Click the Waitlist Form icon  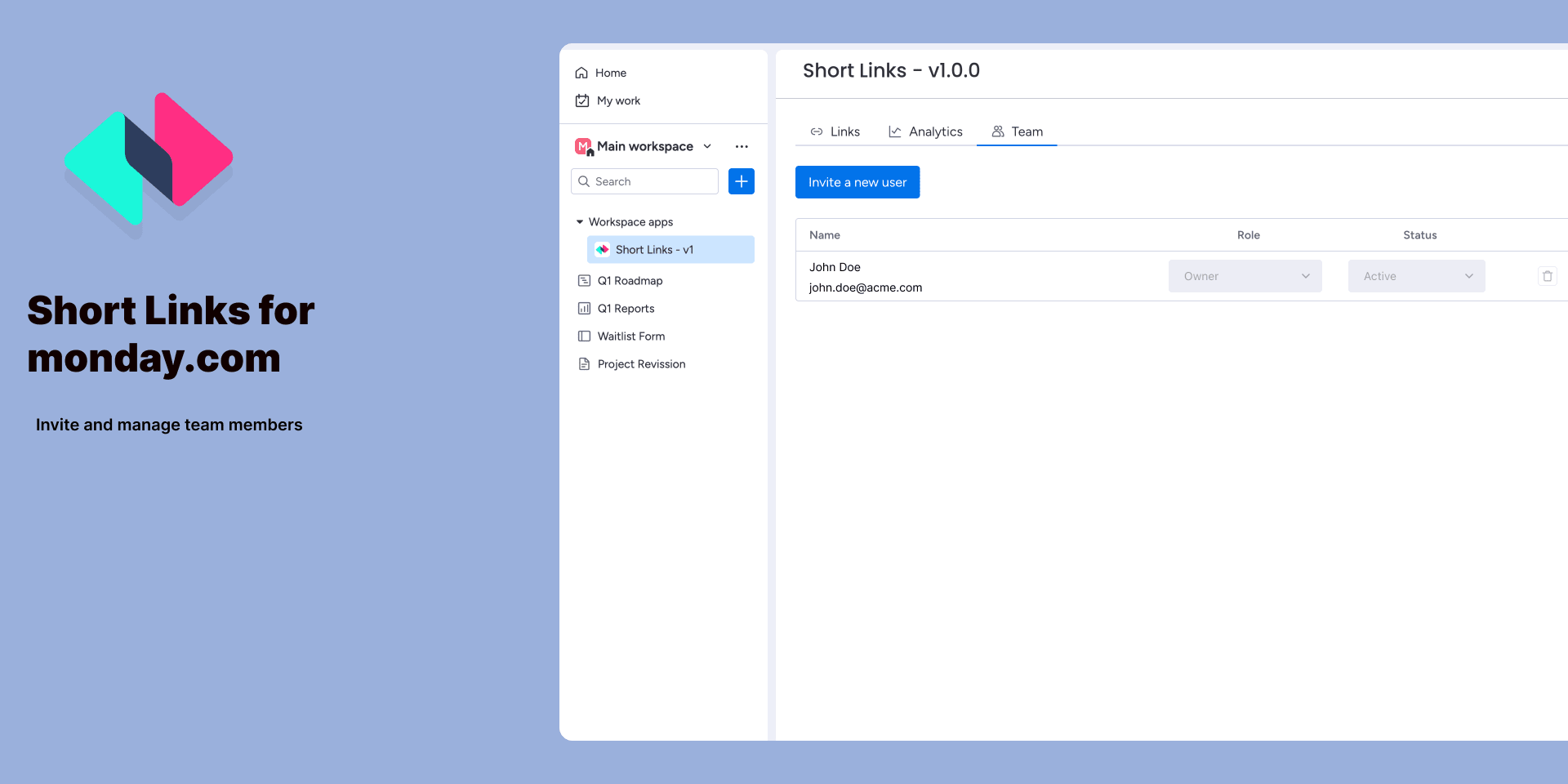(584, 336)
